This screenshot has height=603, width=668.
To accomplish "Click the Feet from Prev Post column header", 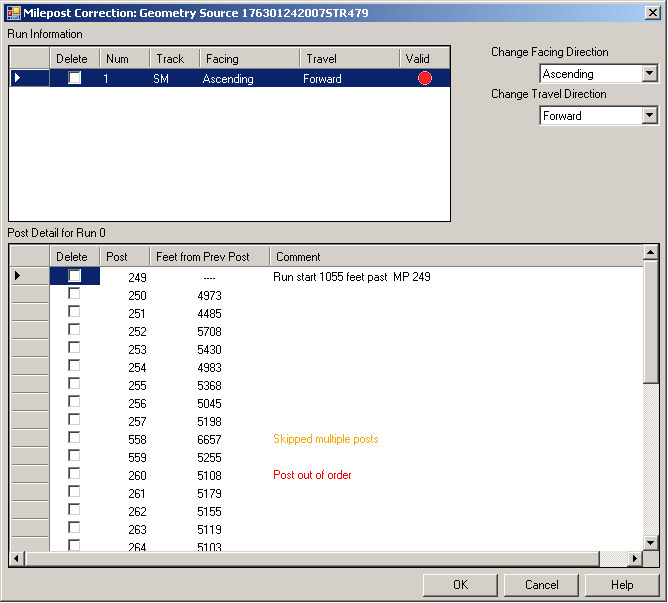I will [x=208, y=257].
